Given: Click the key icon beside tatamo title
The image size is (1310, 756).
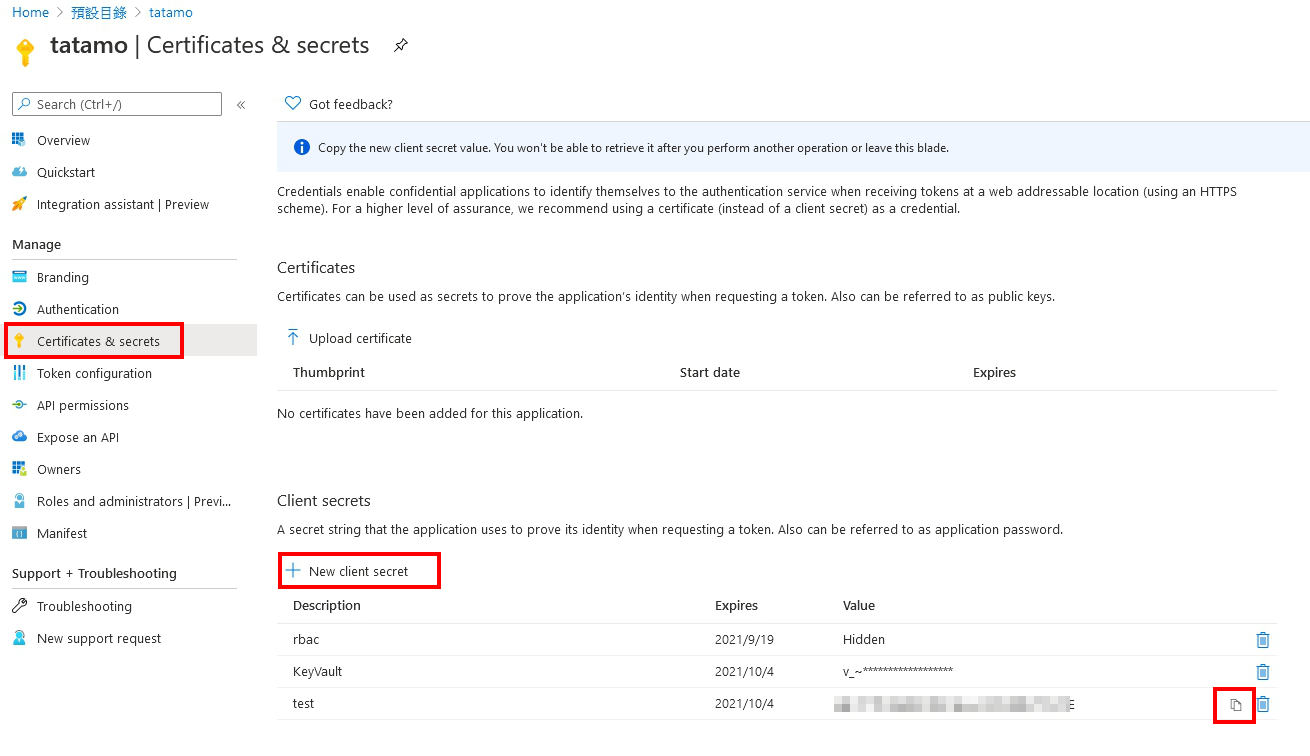Looking at the screenshot, I should (x=25, y=51).
